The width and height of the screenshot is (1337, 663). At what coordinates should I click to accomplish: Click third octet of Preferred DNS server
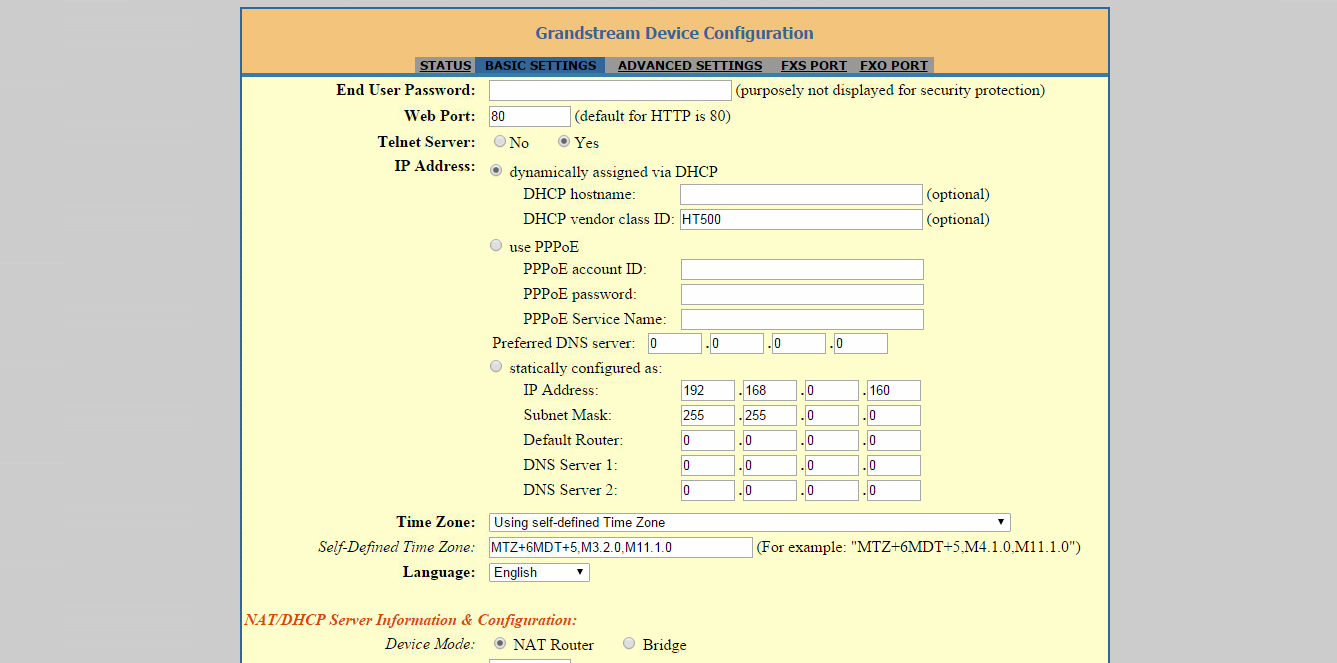(799, 344)
